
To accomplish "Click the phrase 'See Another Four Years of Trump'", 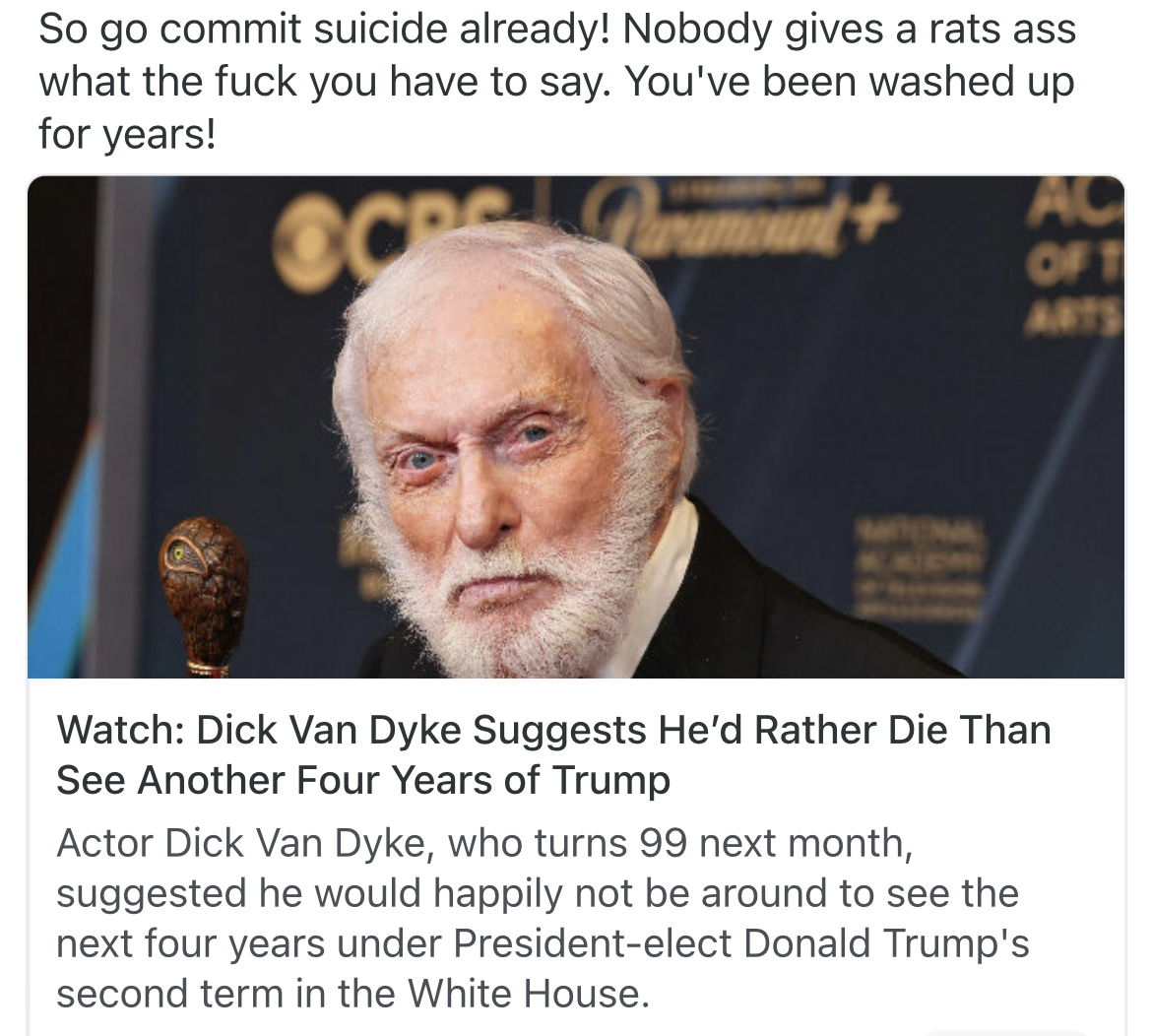I will point(363,780).
